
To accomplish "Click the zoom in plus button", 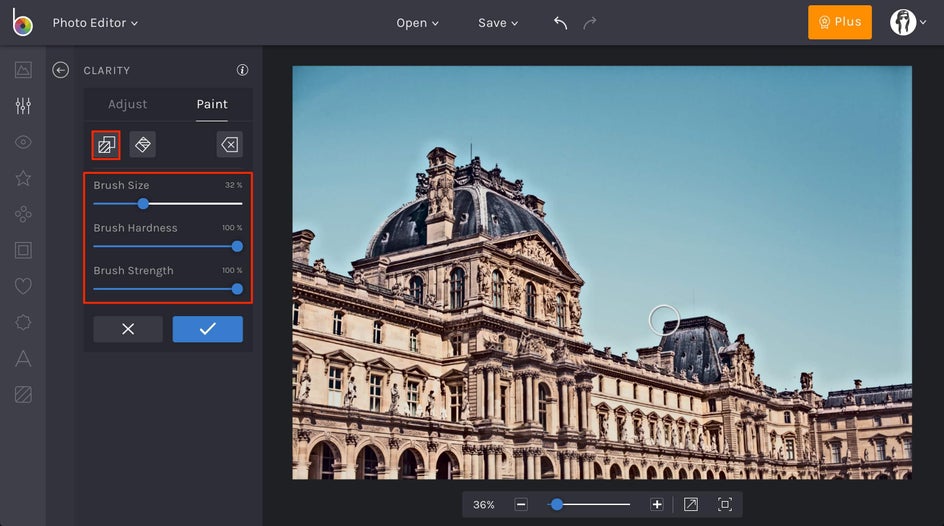I will [657, 504].
